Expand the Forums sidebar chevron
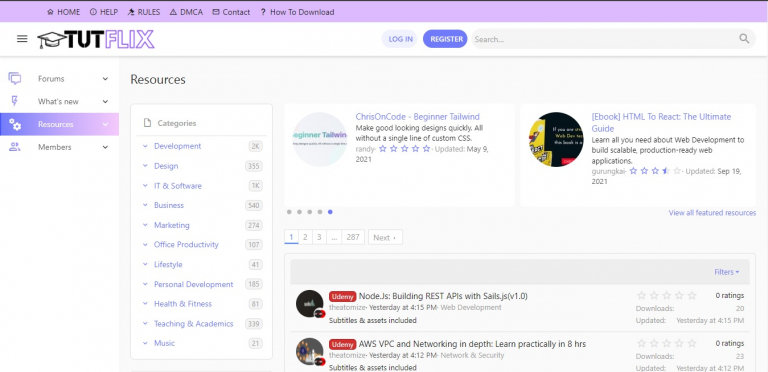768x372 pixels. (x=105, y=79)
